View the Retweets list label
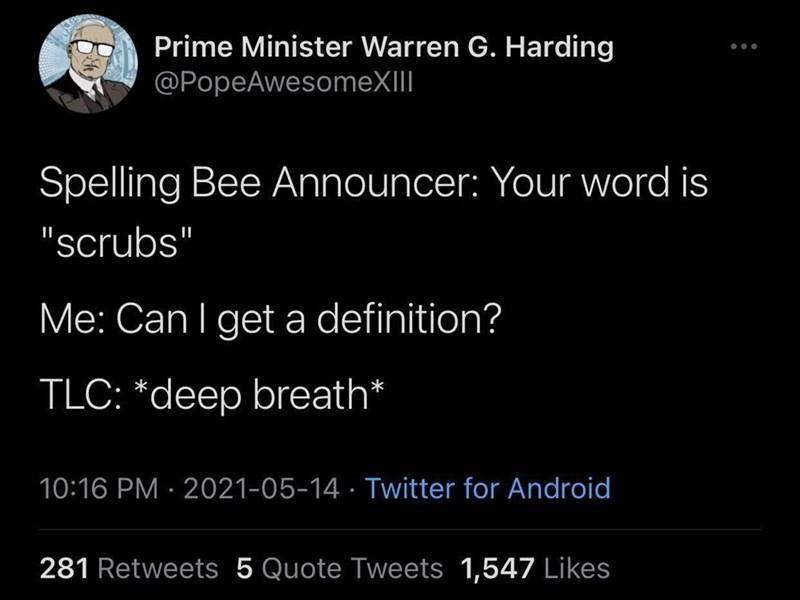The width and height of the screenshot is (800, 600). pyautogui.click(x=157, y=569)
